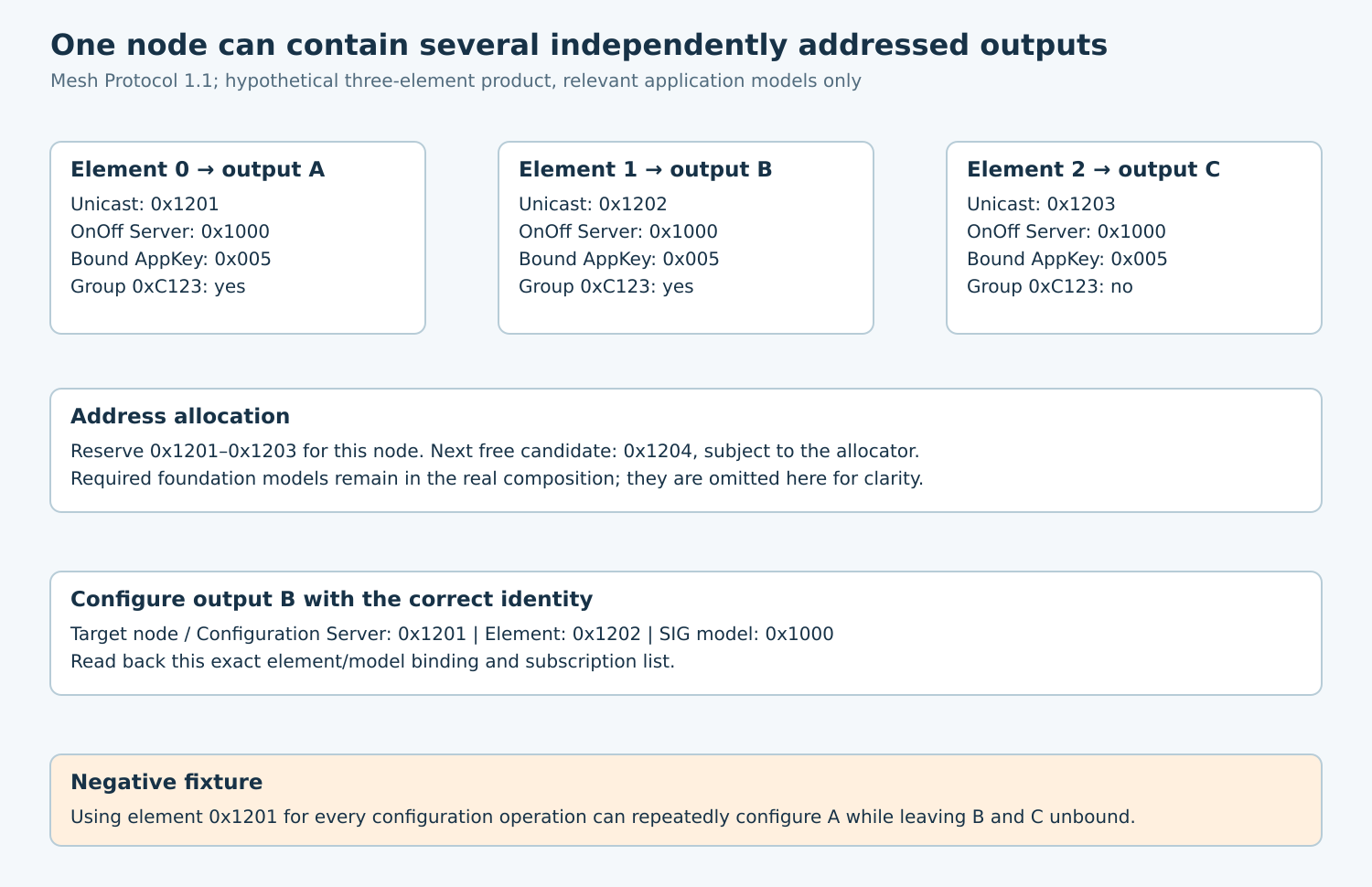
Task: Click 'Bound AppKey: 0x005' in Element 0 card
Action: pos(171,259)
